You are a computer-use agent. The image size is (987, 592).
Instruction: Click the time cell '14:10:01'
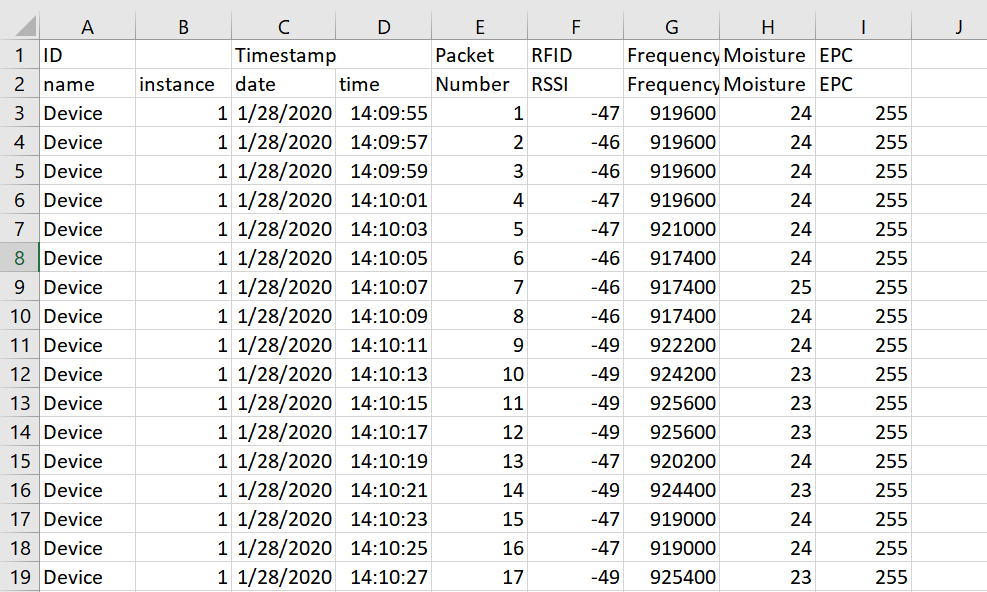tap(383, 200)
